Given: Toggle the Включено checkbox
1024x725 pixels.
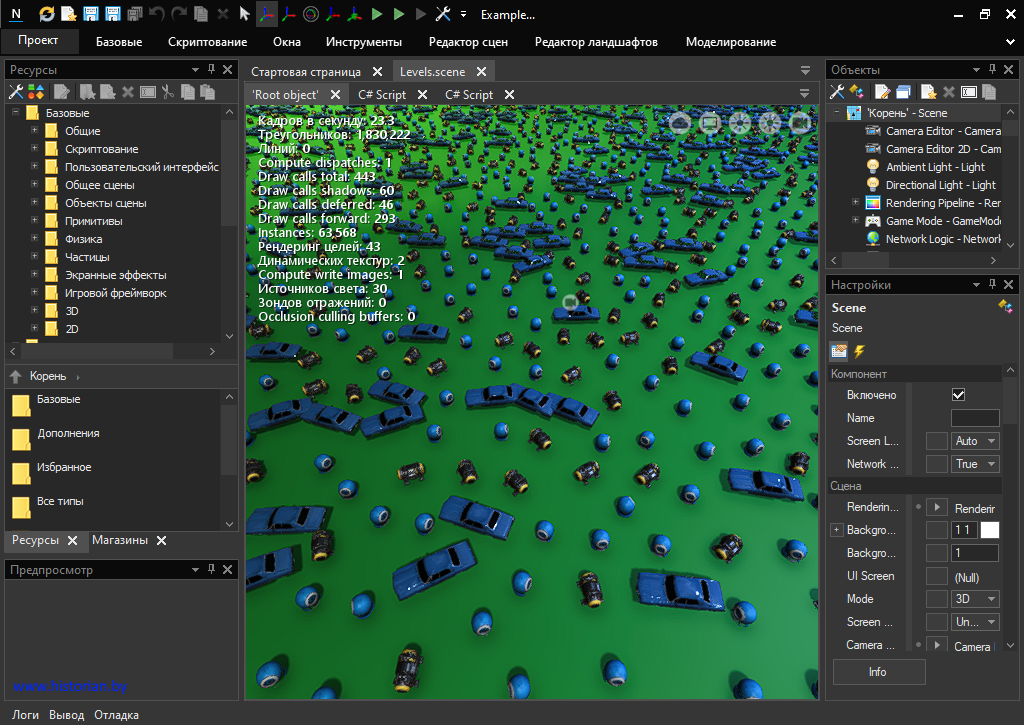Looking at the screenshot, I should coord(958,395).
